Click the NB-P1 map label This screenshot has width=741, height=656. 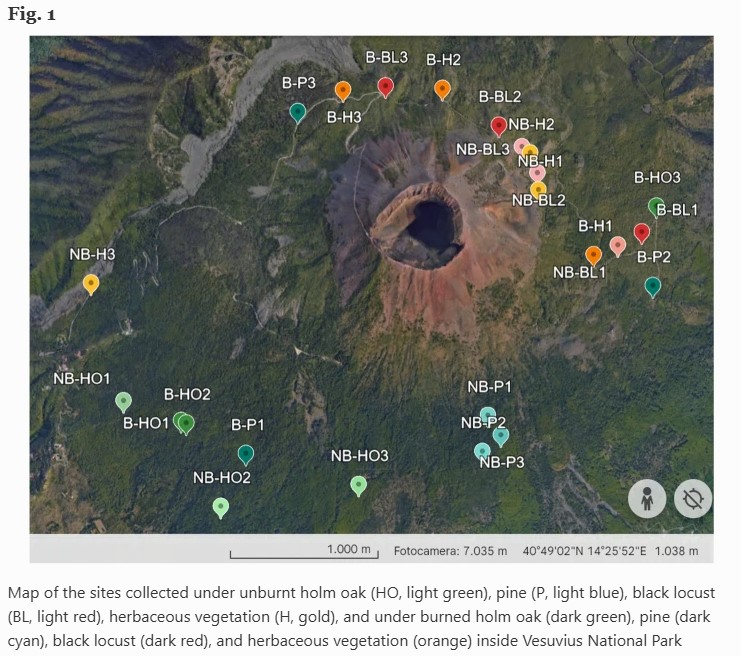point(489,387)
